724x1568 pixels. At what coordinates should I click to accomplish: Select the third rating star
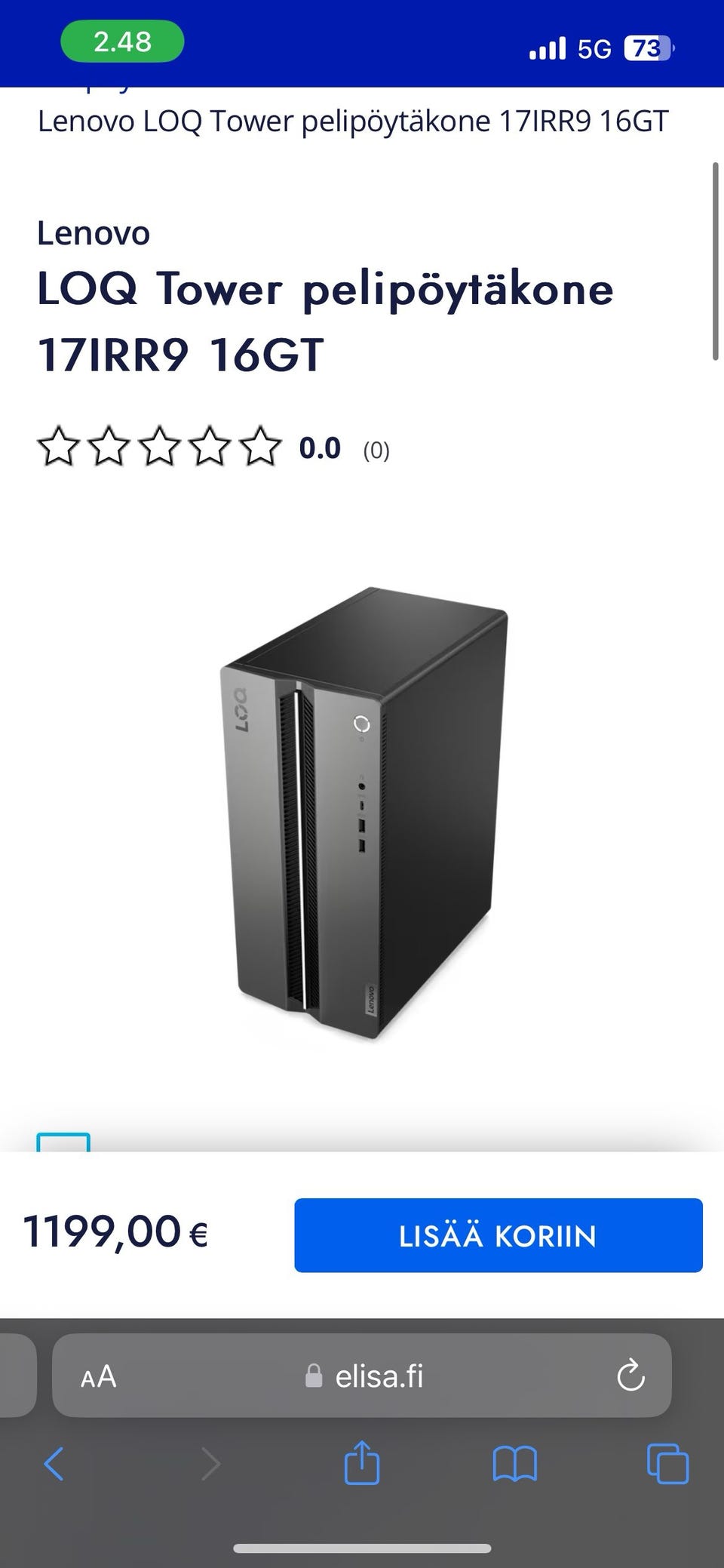click(159, 446)
